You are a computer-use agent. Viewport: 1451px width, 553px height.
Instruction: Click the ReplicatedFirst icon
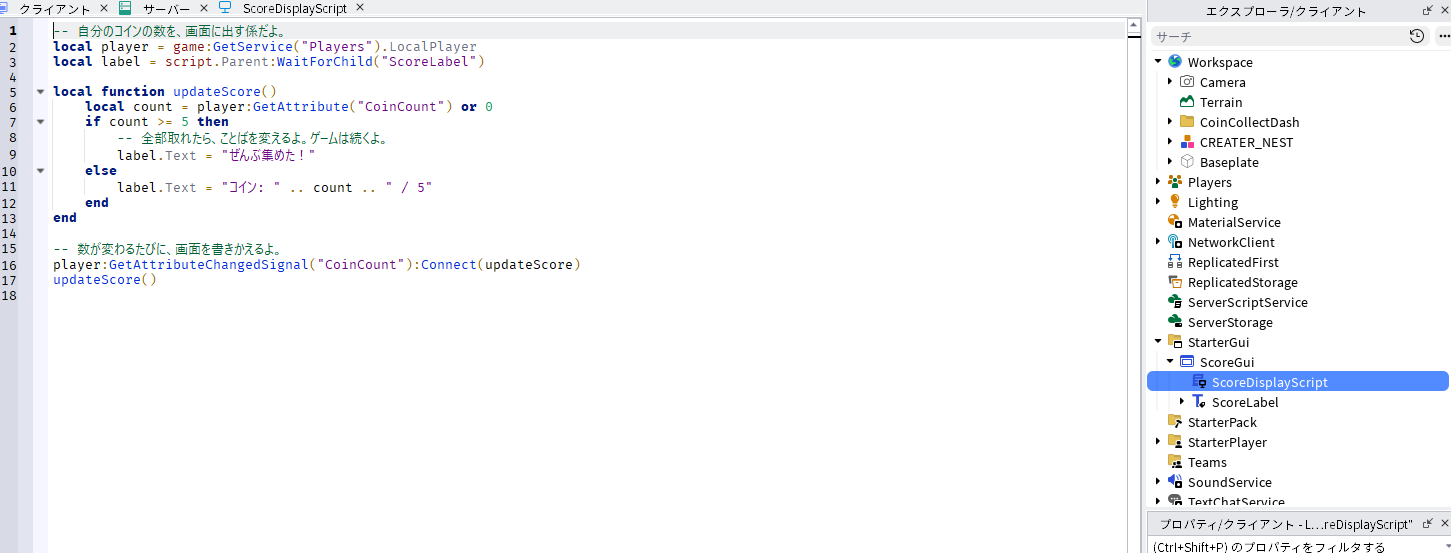coord(1174,262)
